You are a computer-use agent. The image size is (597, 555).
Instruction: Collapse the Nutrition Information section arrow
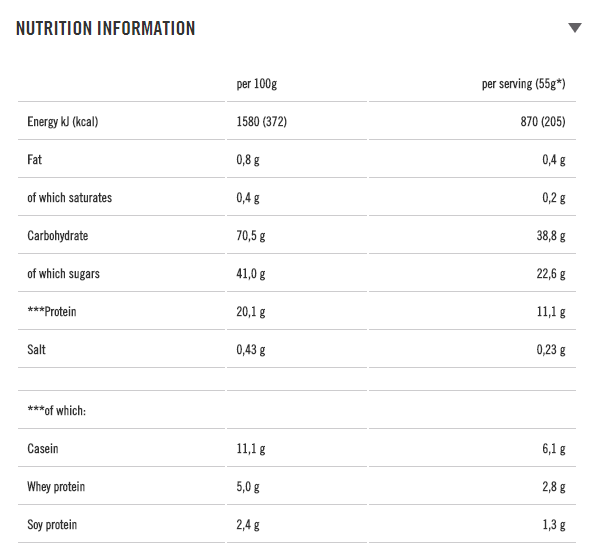pyautogui.click(x=575, y=28)
